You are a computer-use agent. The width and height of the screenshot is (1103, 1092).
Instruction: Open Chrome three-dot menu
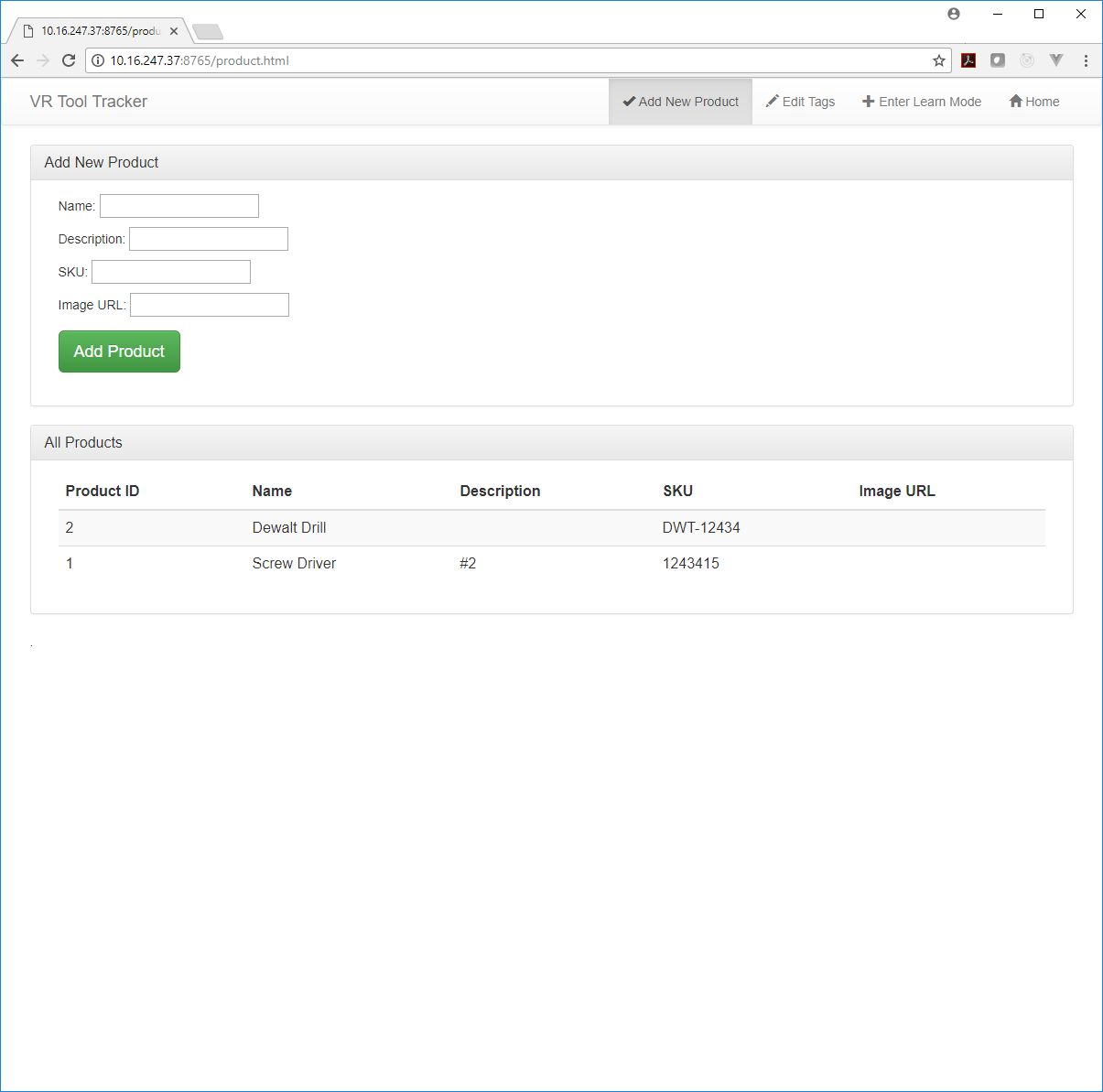tap(1086, 60)
